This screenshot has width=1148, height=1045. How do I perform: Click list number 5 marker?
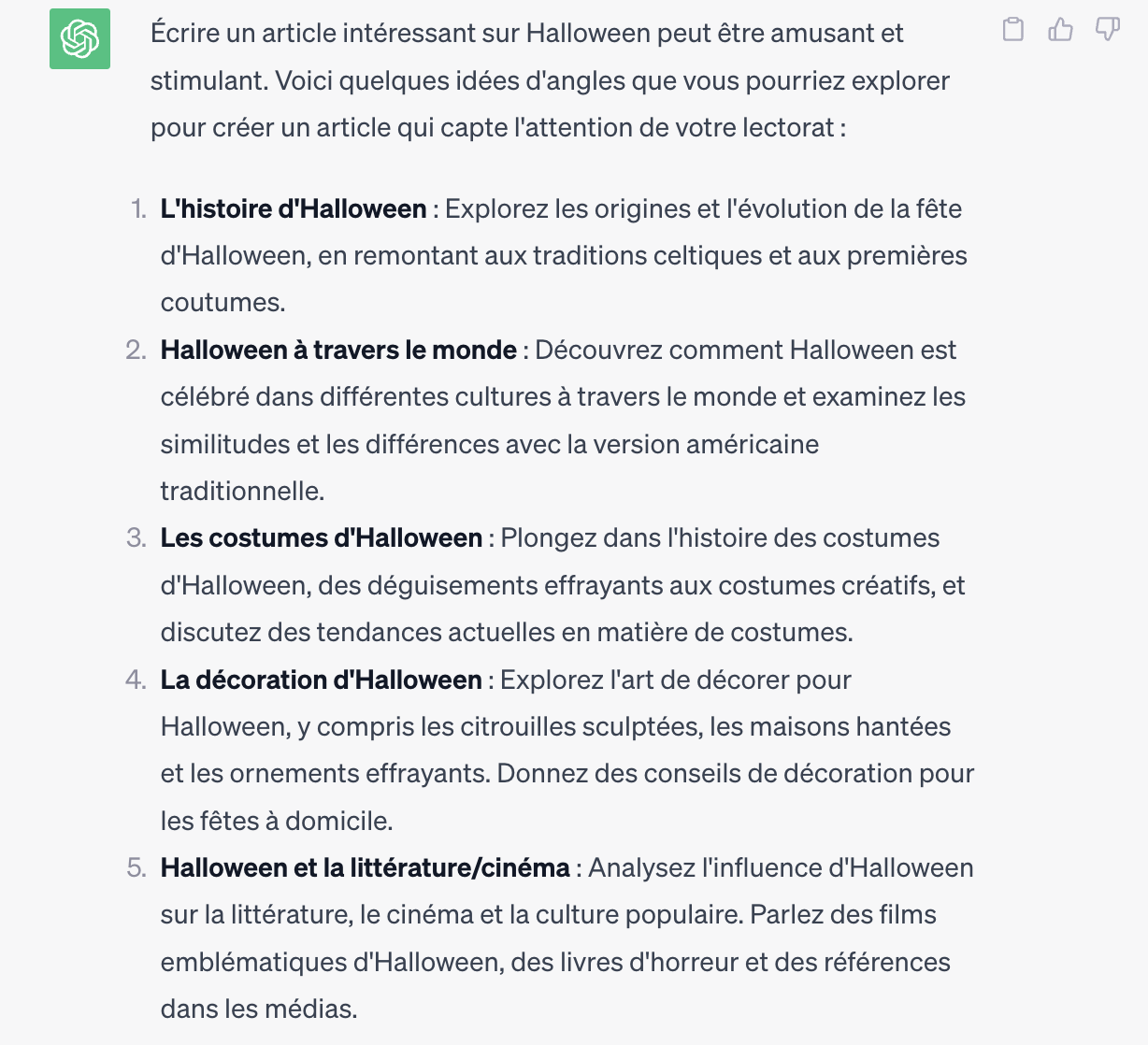136,867
